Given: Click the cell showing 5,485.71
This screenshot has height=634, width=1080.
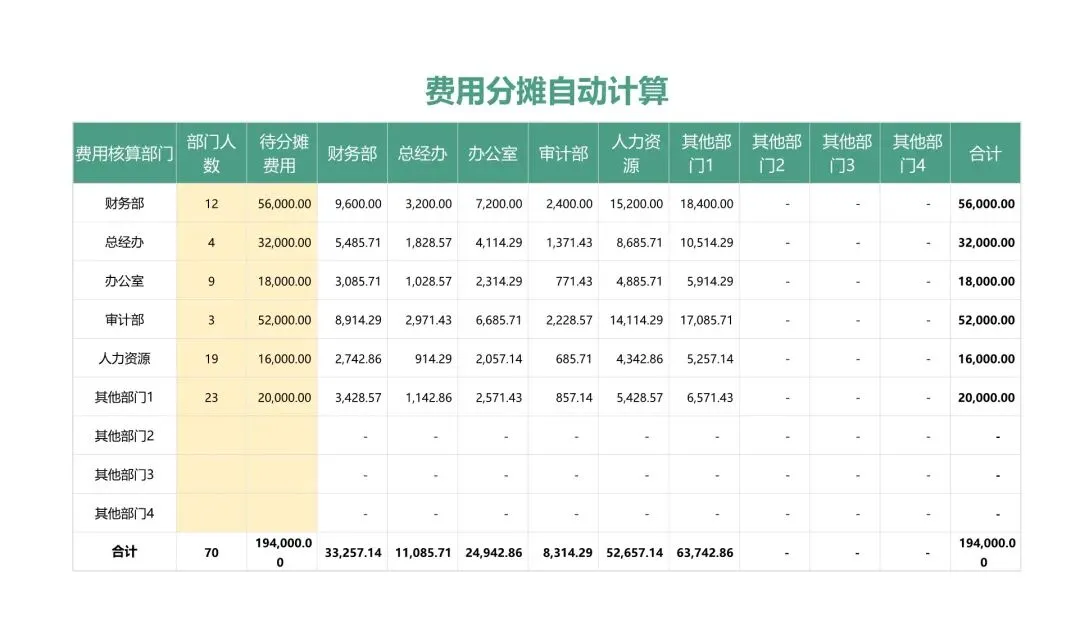Looking at the screenshot, I should (352, 242).
